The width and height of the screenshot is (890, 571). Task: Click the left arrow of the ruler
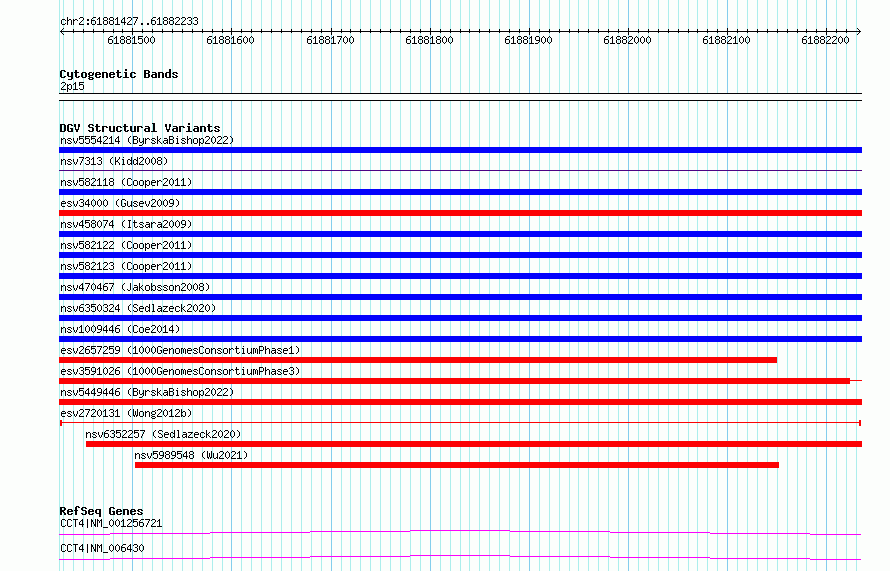pyautogui.click(x=62, y=32)
